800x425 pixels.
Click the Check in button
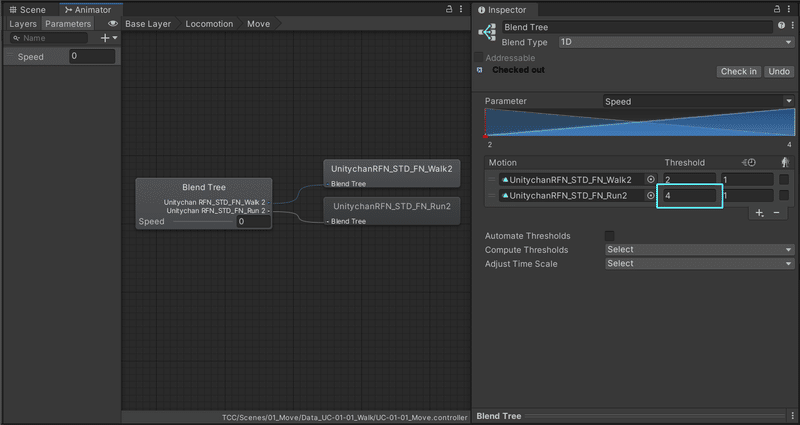point(739,72)
